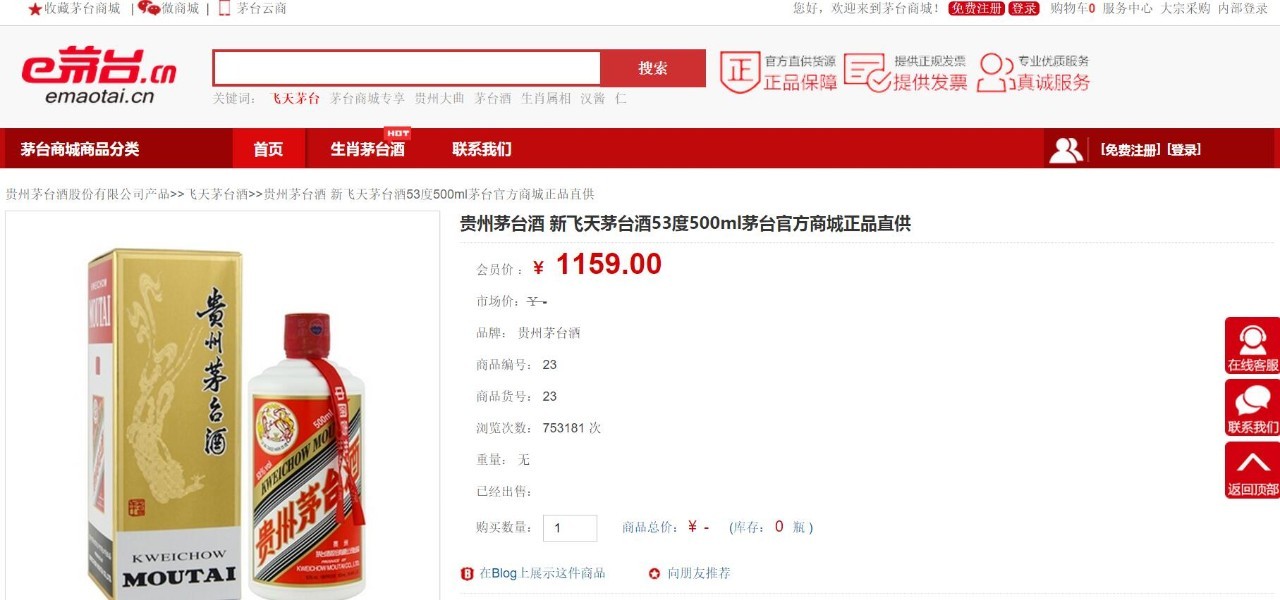The width and height of the screenshot is (1280, 600).
Task: Click the 正品保障 shield badge icon
Action: point(740,72)
